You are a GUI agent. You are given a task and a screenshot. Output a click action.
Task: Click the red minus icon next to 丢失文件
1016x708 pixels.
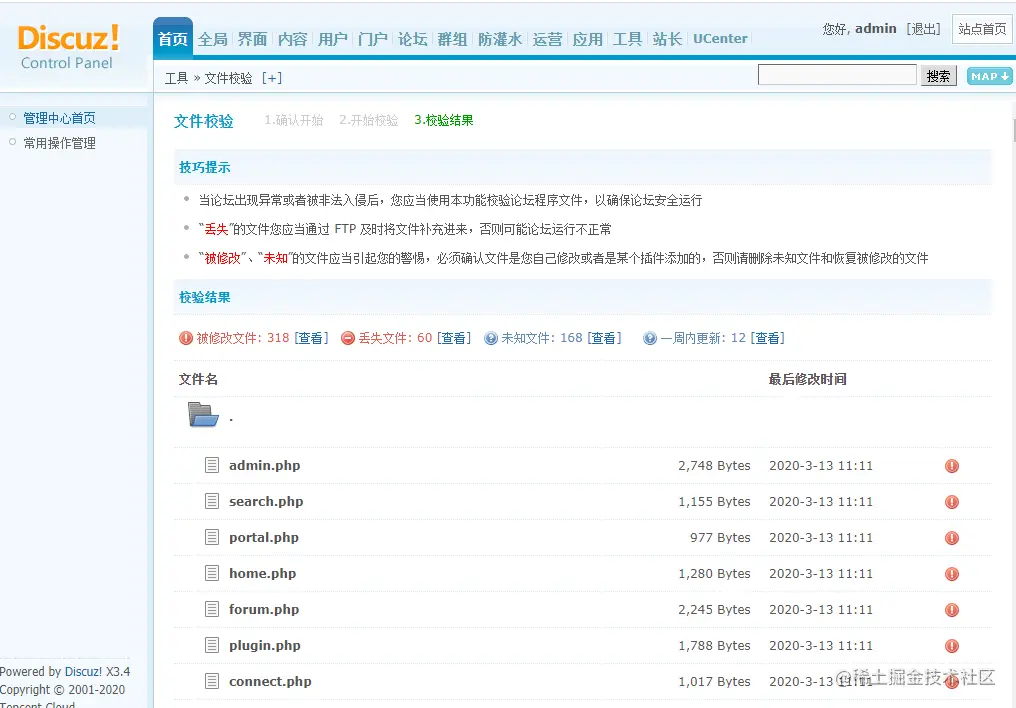click(348, 338)
